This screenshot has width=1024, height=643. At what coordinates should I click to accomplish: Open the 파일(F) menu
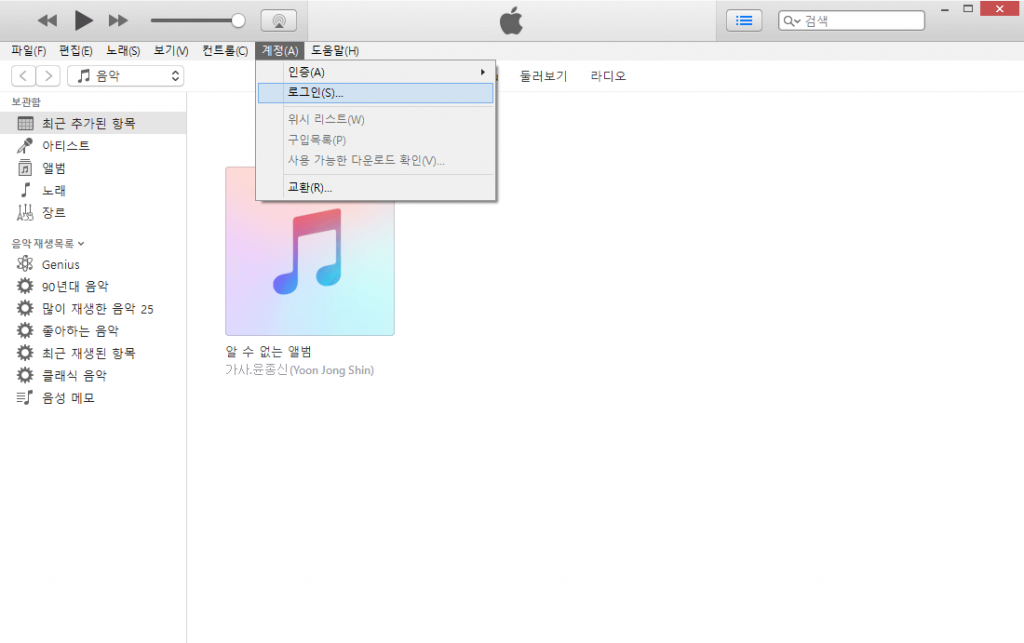pyautogui.click(x=28, y=51)
